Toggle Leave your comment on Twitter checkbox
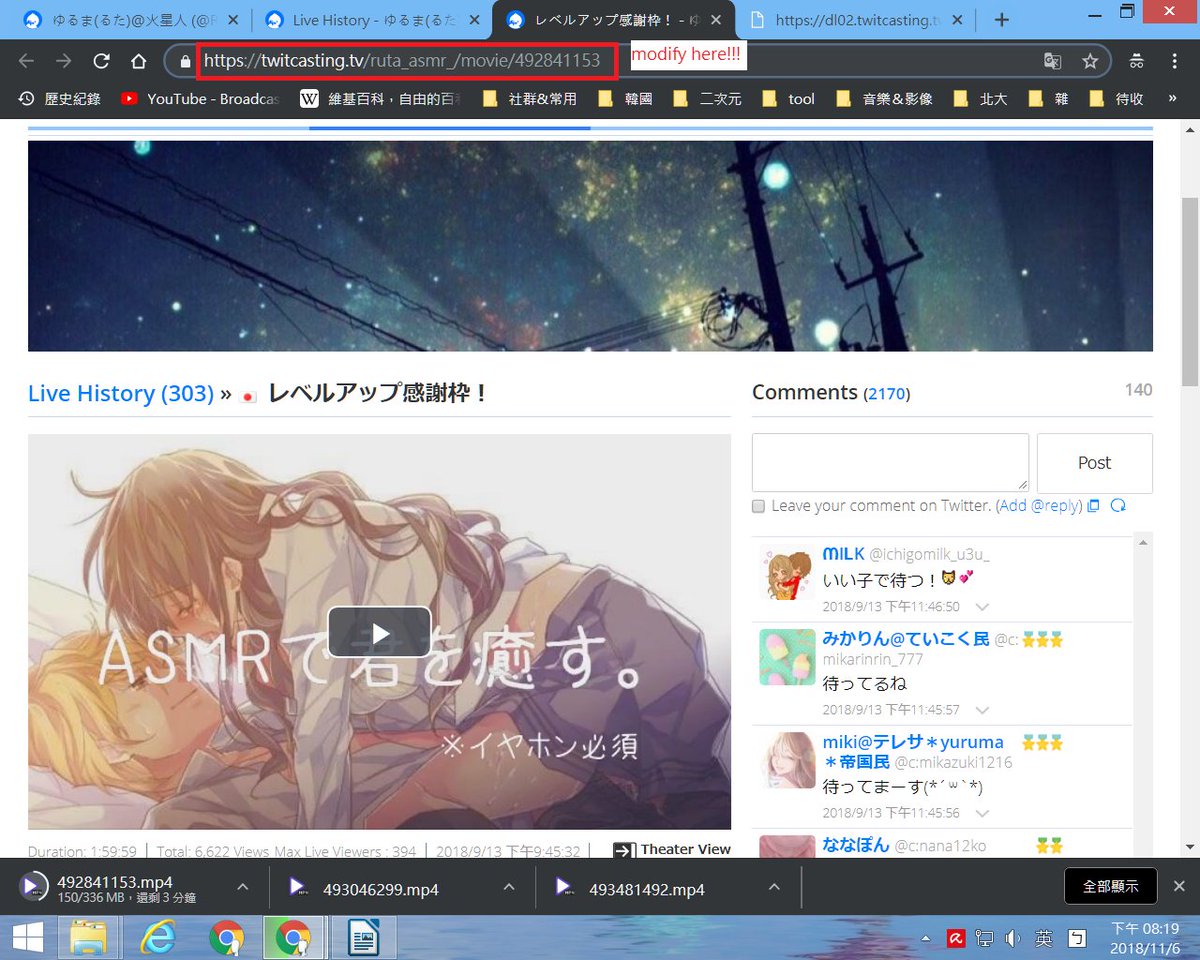This screenshot has width=1200, height=960. pos(759,506)
